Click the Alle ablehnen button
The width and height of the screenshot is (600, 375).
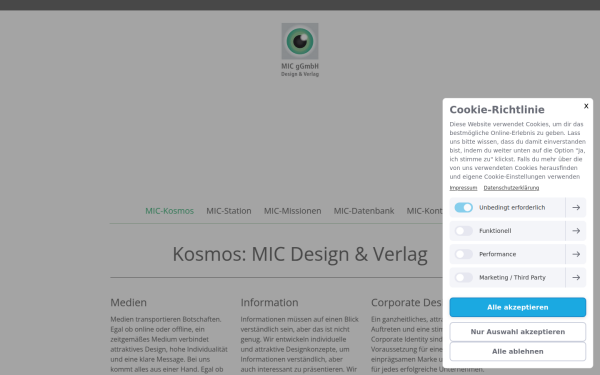click(x=518, y=351)
